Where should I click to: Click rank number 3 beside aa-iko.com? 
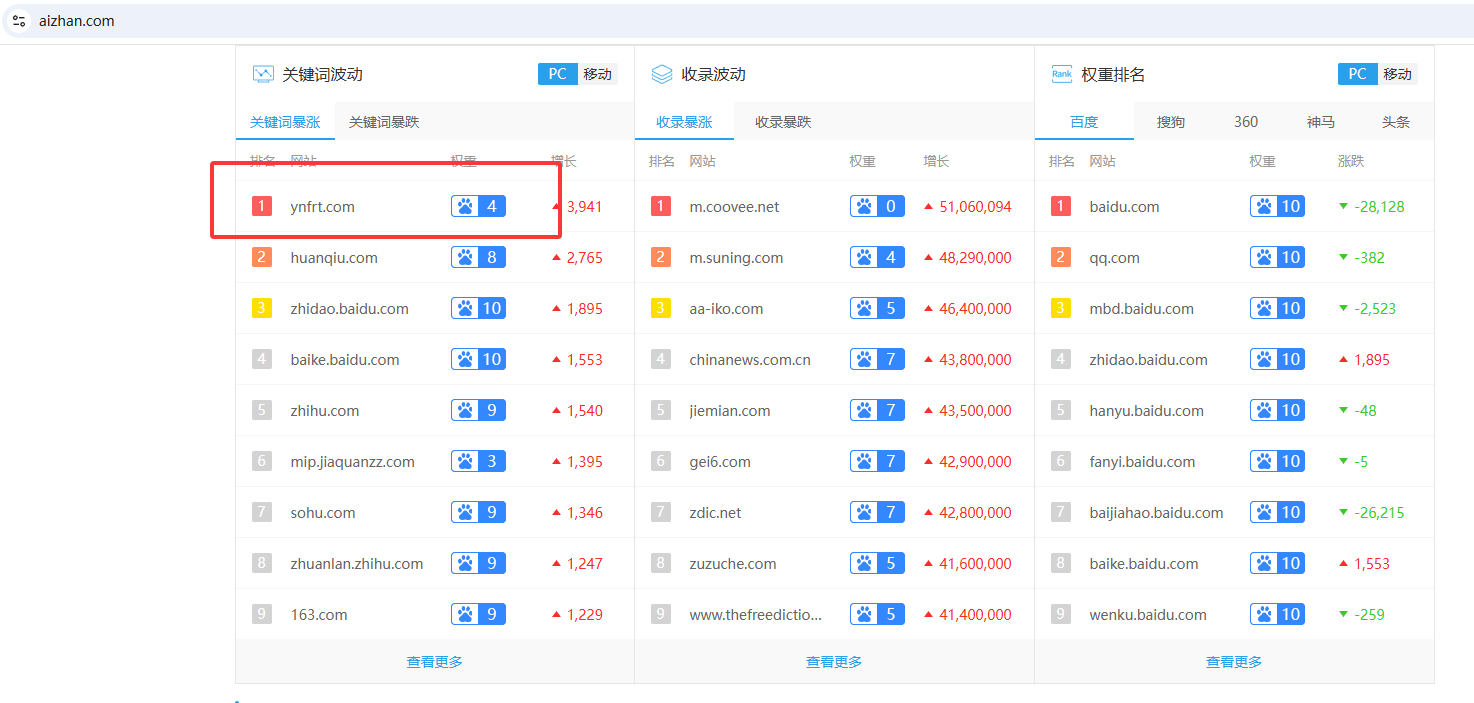(661, 308)
